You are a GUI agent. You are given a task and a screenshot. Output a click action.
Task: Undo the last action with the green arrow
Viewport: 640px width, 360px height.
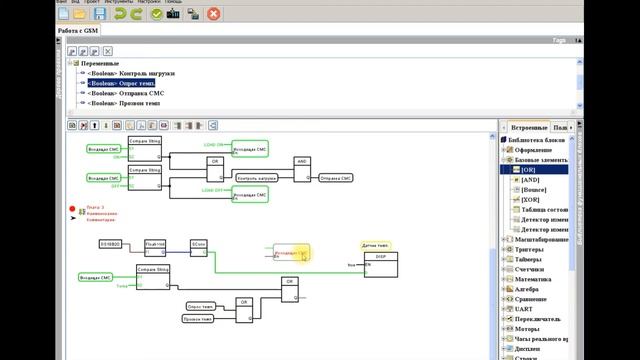tap(120, 14)
